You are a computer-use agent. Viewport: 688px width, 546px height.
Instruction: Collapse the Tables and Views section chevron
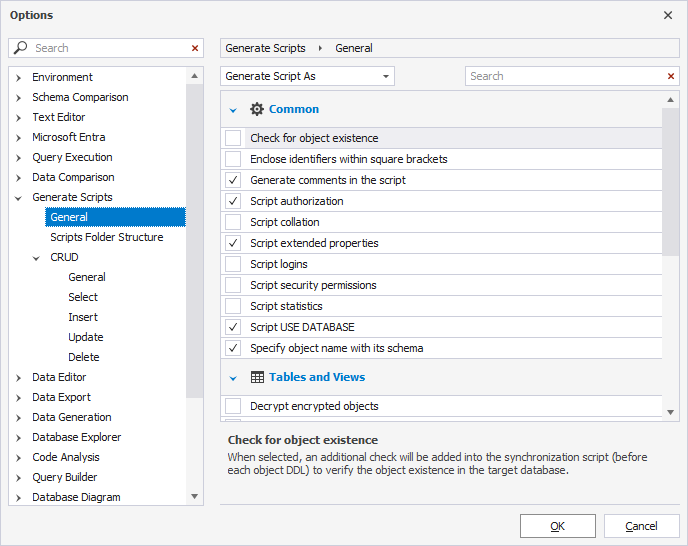click(233, 378)
